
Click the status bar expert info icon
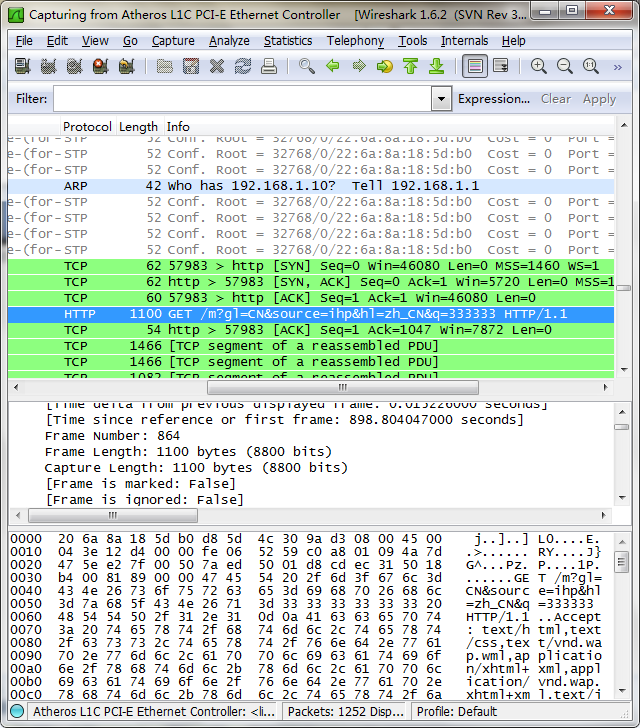tap(17, 711)
